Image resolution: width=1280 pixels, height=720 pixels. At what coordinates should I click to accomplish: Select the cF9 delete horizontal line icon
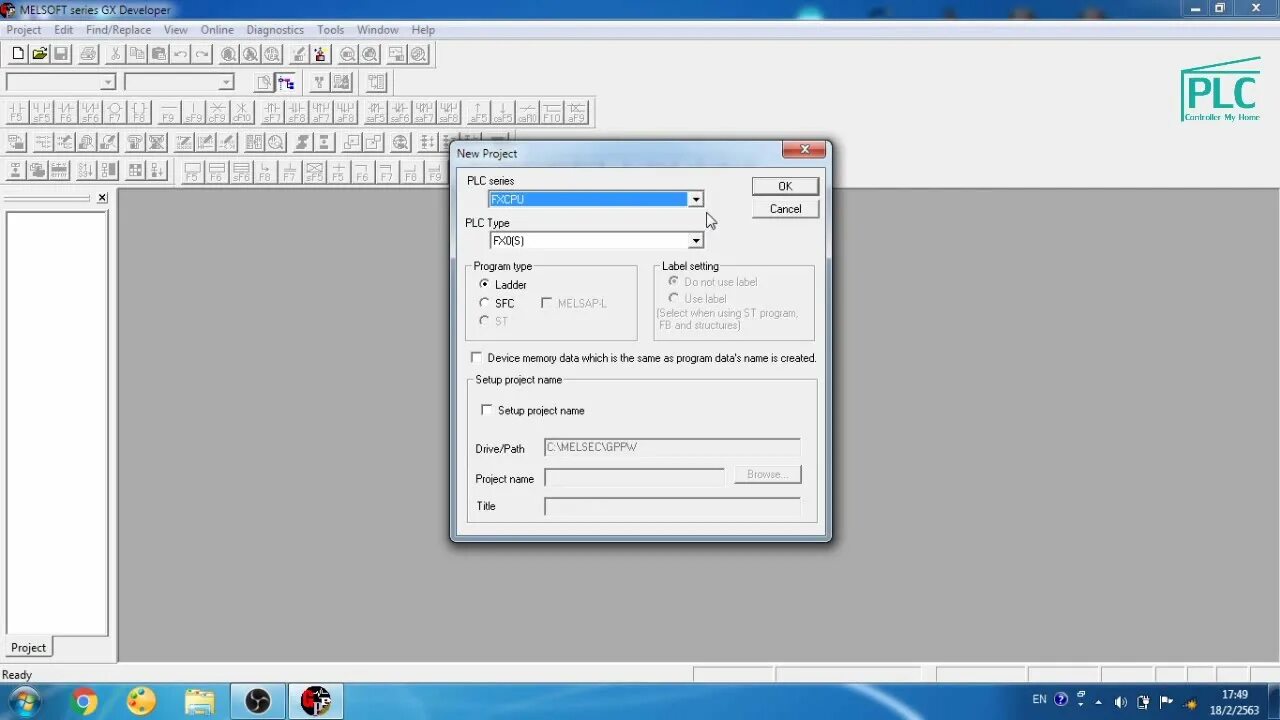217,112
